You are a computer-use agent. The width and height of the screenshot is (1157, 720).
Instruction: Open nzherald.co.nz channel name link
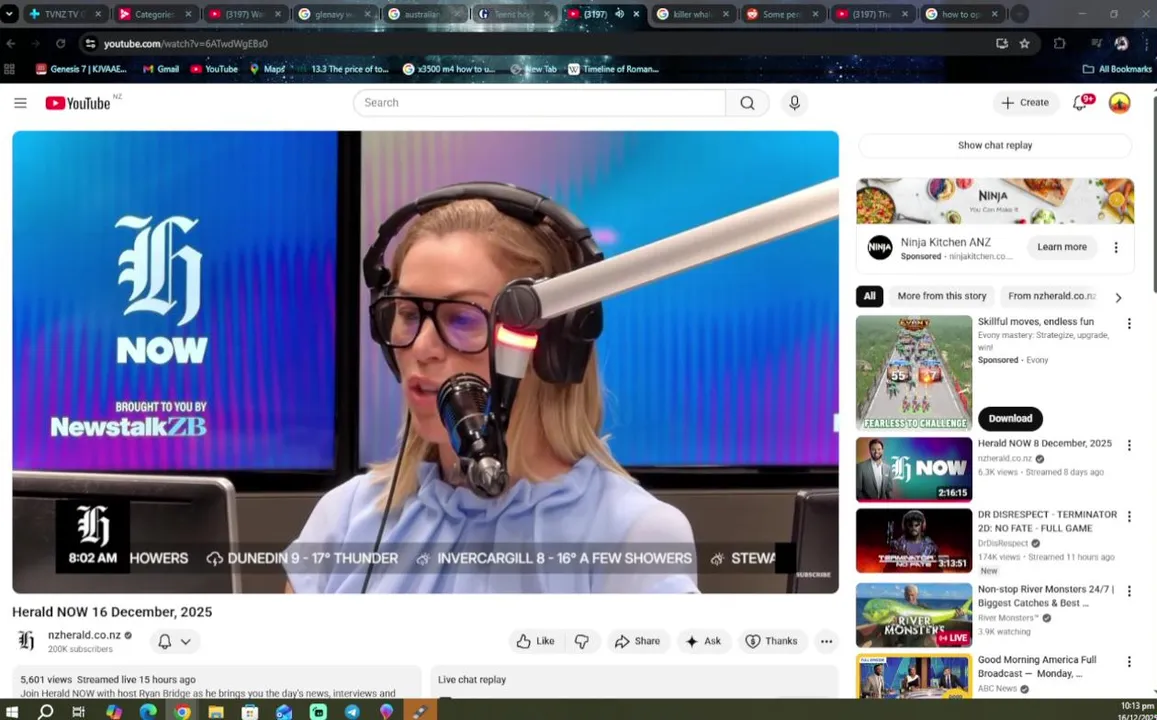click(84, 634)
